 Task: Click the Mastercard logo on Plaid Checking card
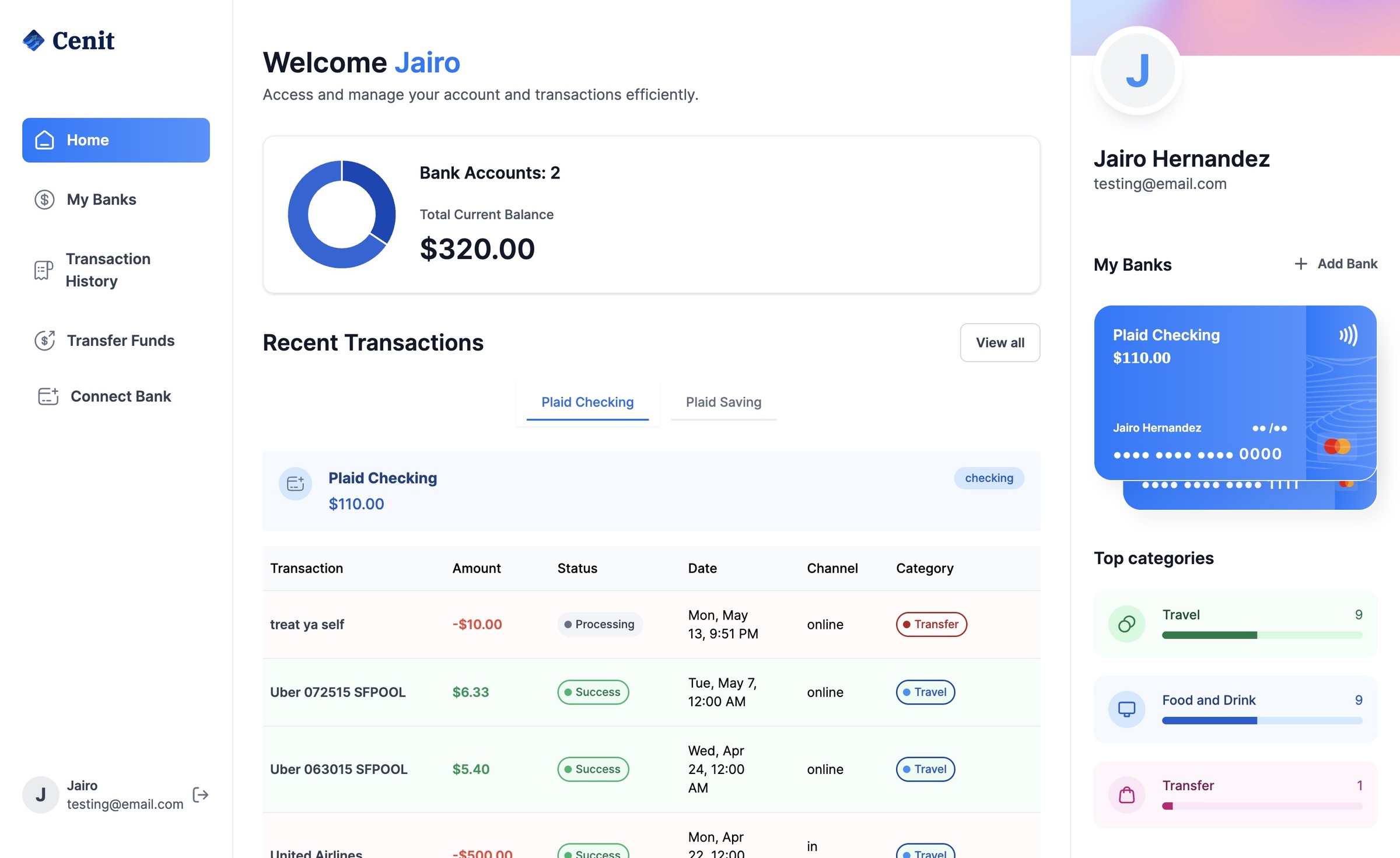[x=1337, y=446]
